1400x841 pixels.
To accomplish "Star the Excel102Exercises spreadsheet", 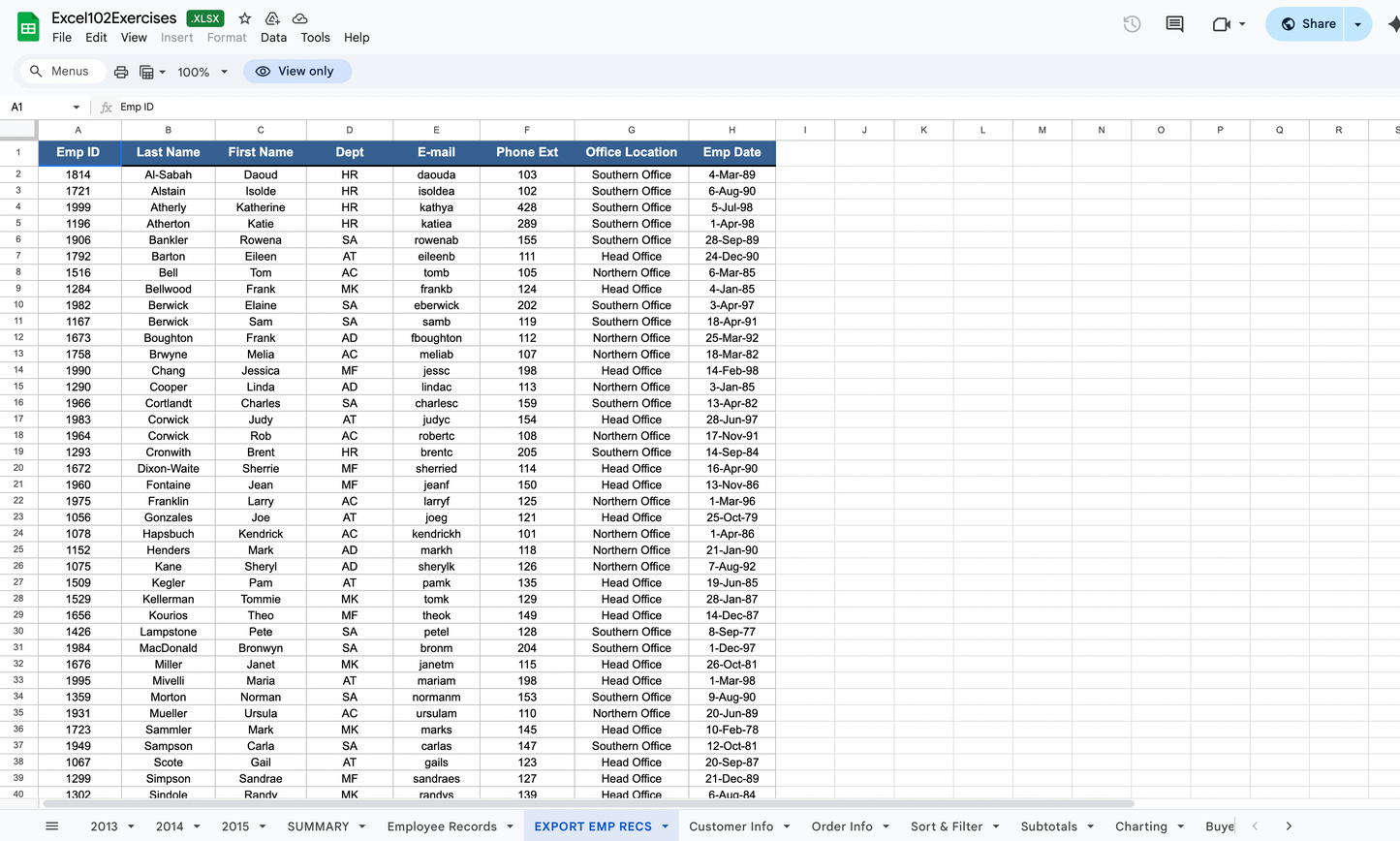I will coord(244,17).
